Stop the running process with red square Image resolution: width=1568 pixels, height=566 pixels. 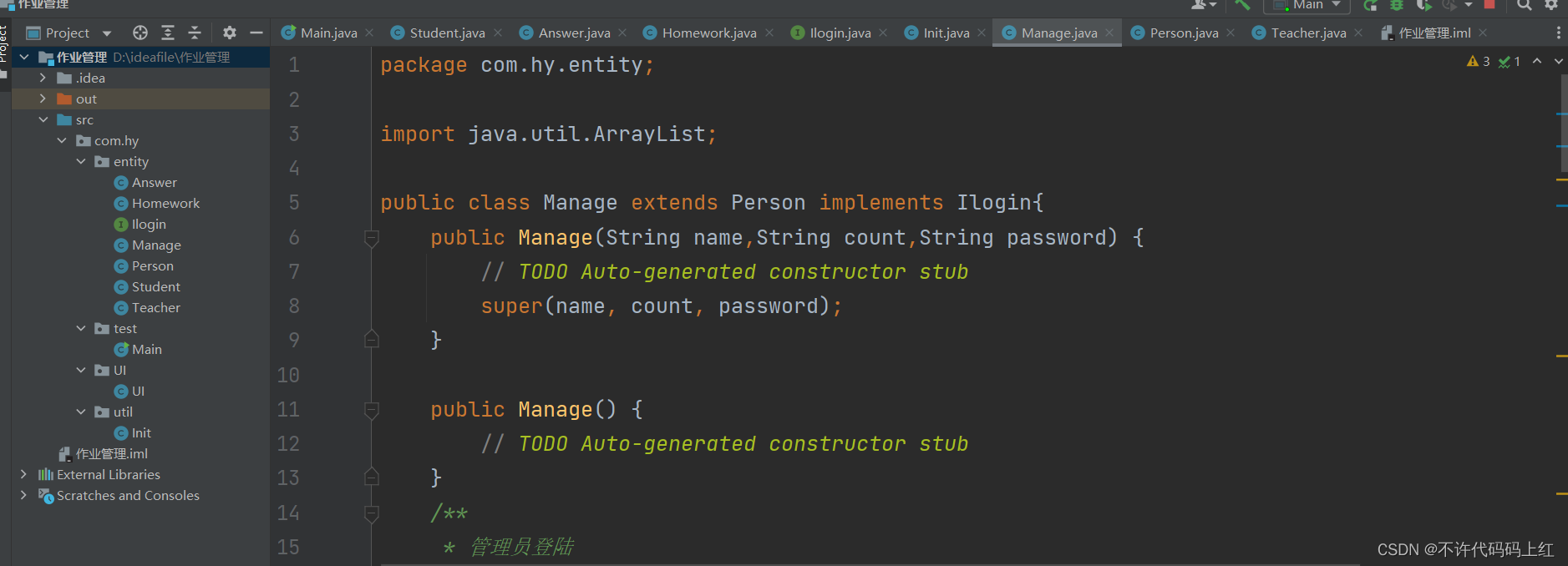tap(1489, 4)
